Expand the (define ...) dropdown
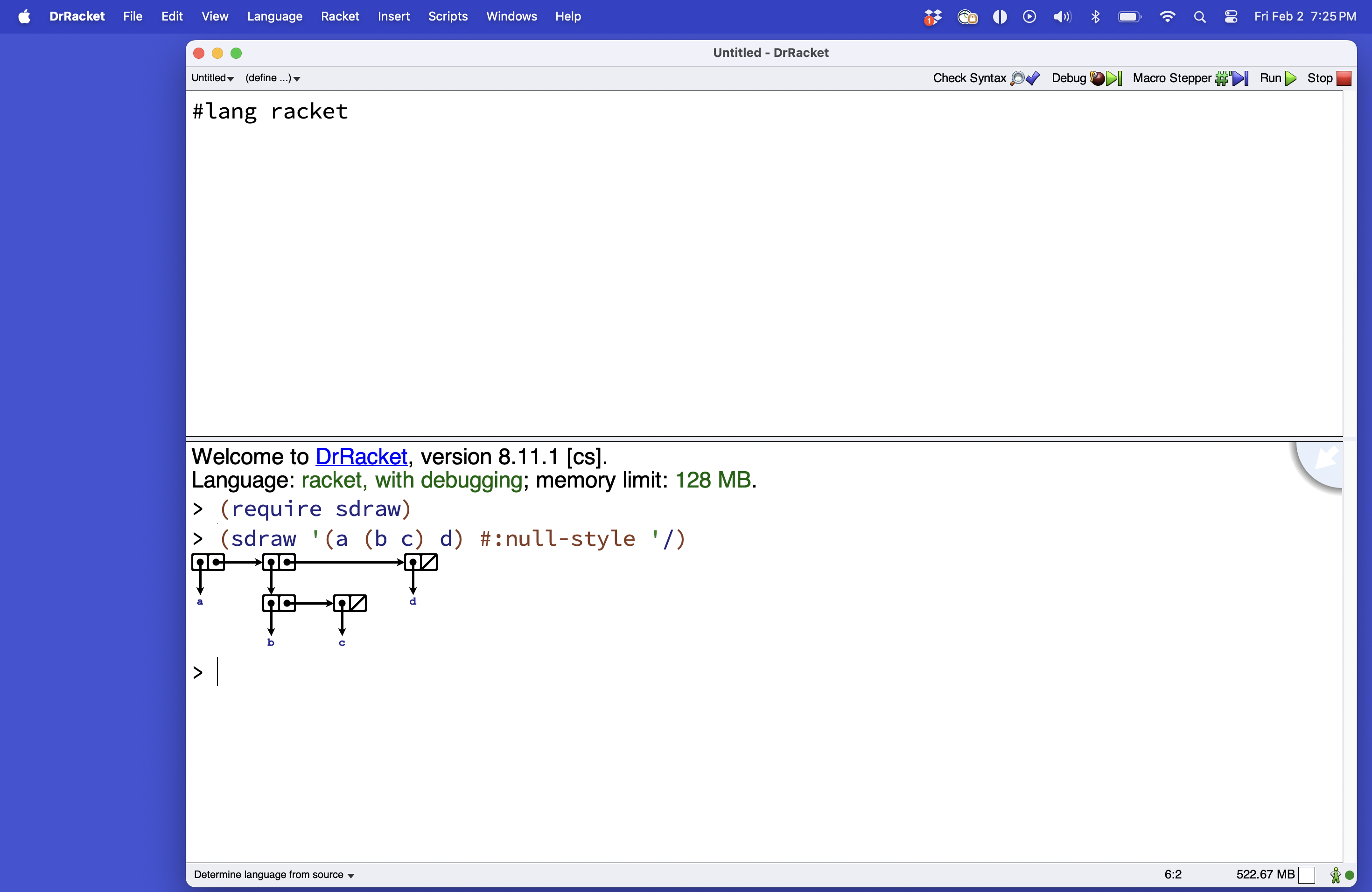This screenshot has width=1372, height=892. (x=273, y=78)
